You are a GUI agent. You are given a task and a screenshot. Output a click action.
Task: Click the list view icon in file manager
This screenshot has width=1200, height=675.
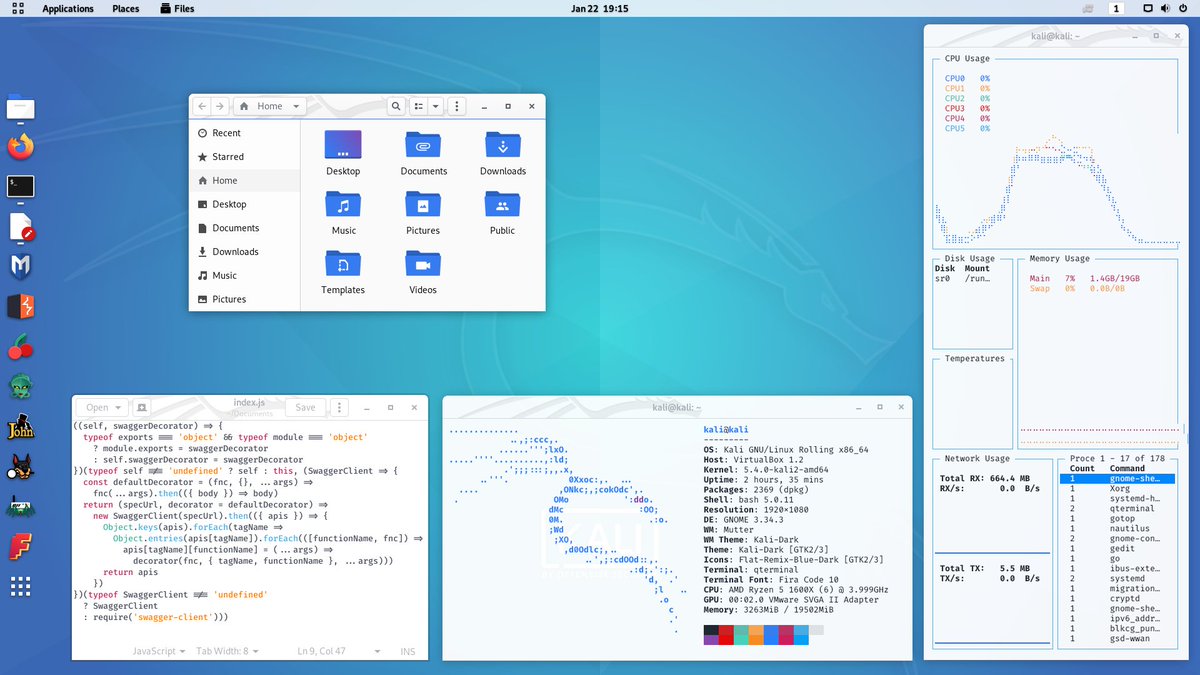[419, 105]
